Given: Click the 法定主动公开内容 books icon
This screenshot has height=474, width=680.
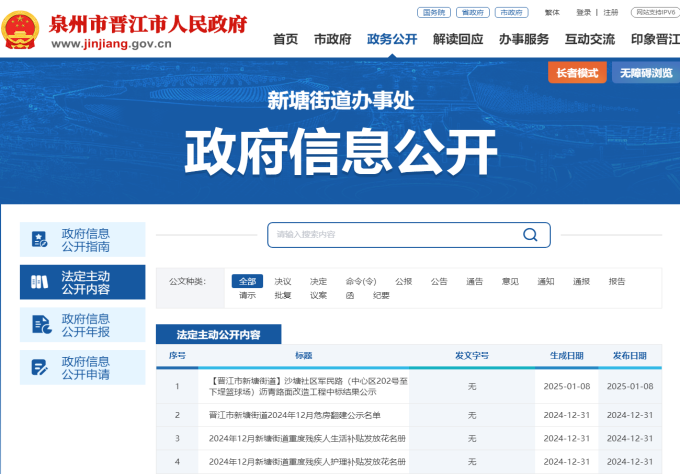Looking at the screenshot, I should click(x=40, y=282).
